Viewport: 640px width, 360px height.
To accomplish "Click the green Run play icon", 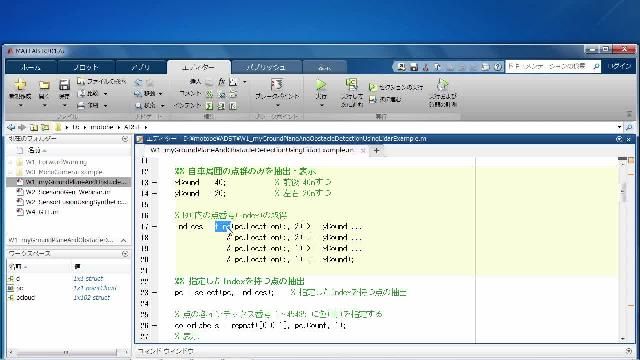I will pos(321,84).
